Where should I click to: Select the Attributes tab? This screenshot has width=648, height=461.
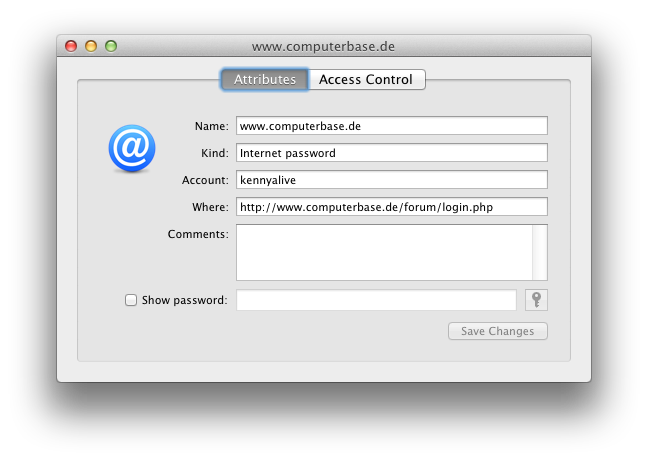click(x=265, y=79)
